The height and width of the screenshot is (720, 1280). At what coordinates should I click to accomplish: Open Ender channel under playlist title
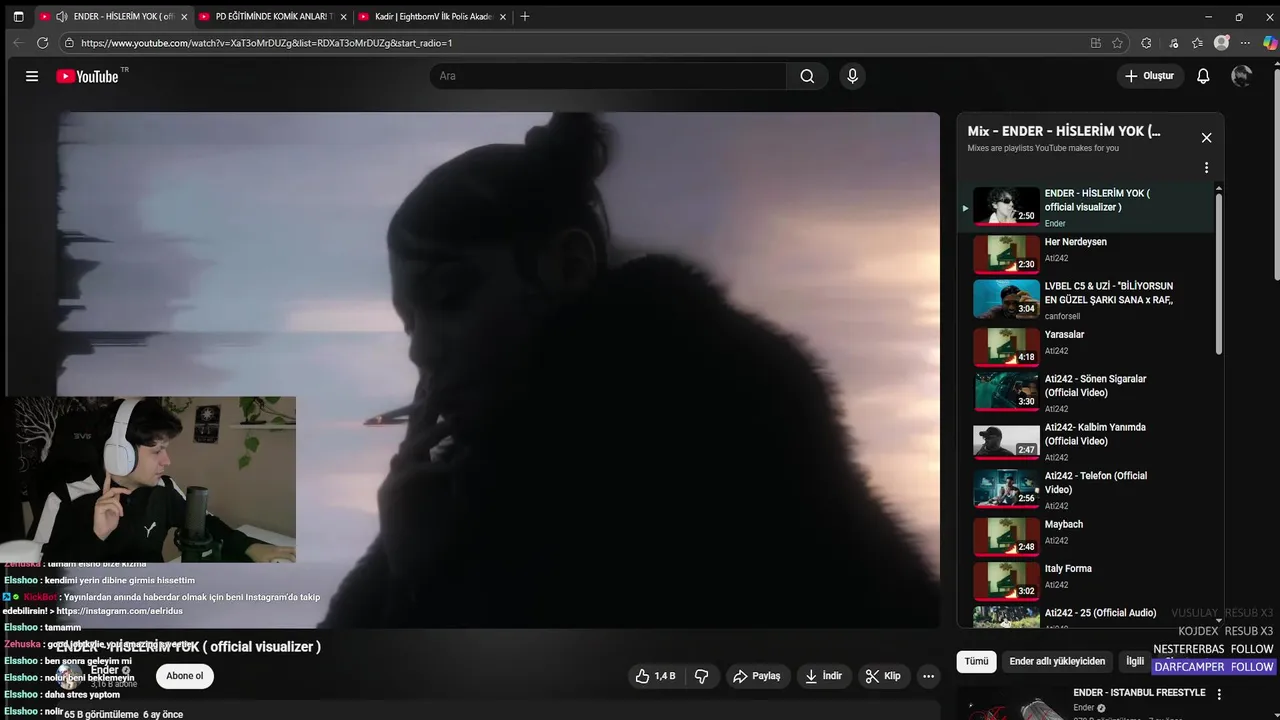[x=1055, y=223]
